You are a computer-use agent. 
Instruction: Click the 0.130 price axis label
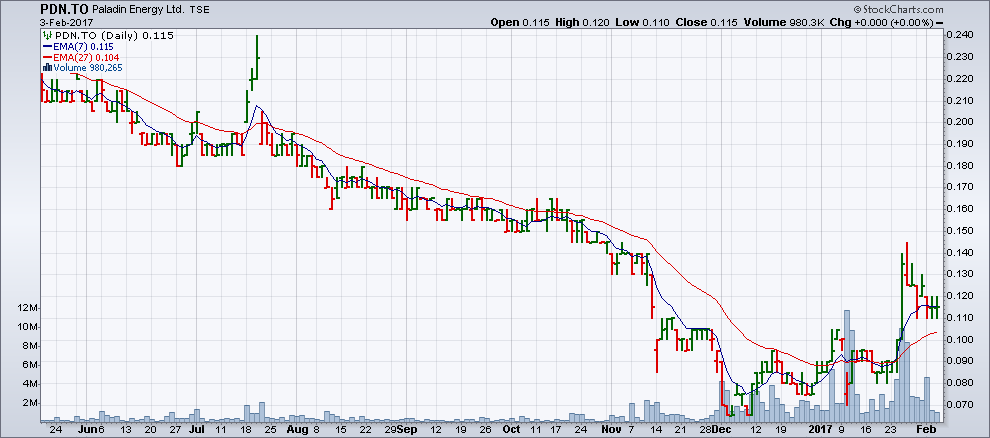coord(962,275)
